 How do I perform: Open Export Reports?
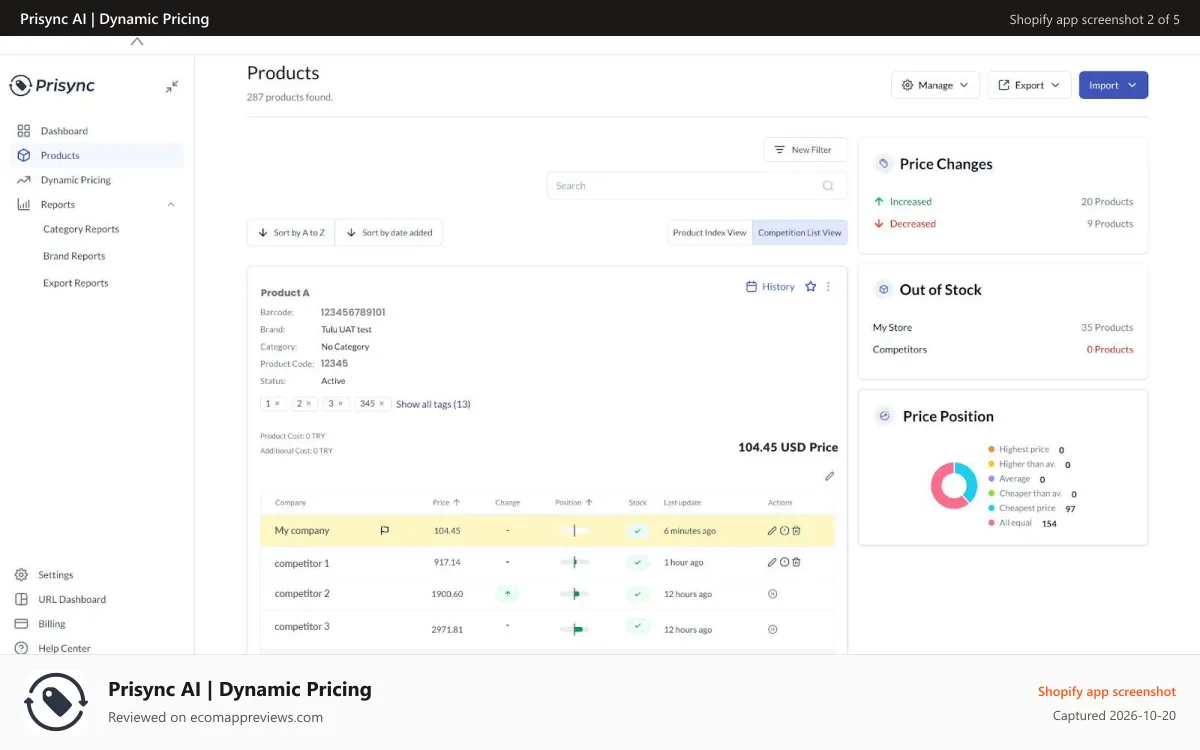(76, 283)
